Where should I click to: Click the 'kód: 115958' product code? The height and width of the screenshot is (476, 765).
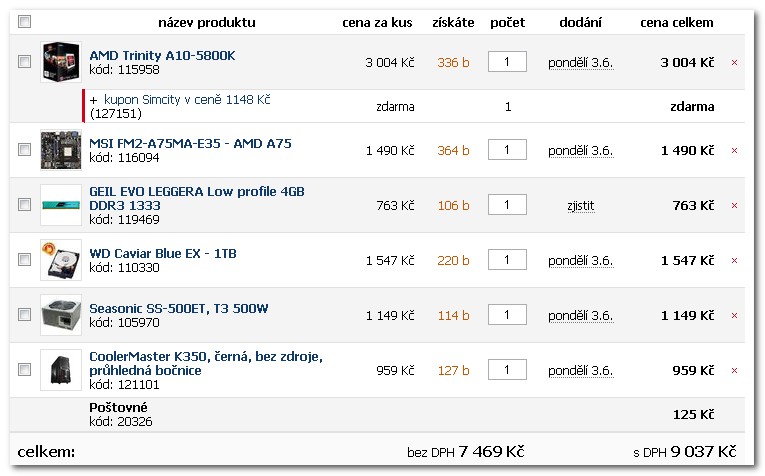[124, 70]
